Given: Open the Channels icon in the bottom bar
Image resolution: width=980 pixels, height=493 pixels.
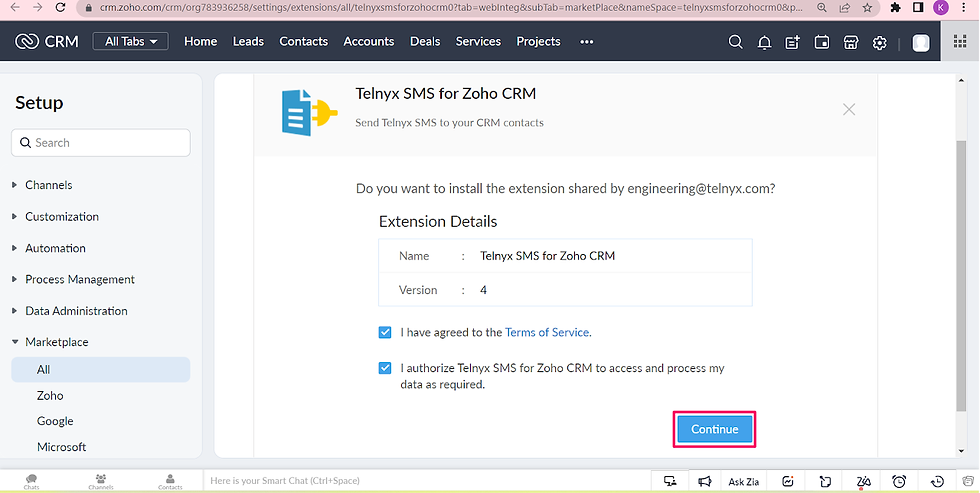Looking at the screenshot, I should click(x=101, y=481).
